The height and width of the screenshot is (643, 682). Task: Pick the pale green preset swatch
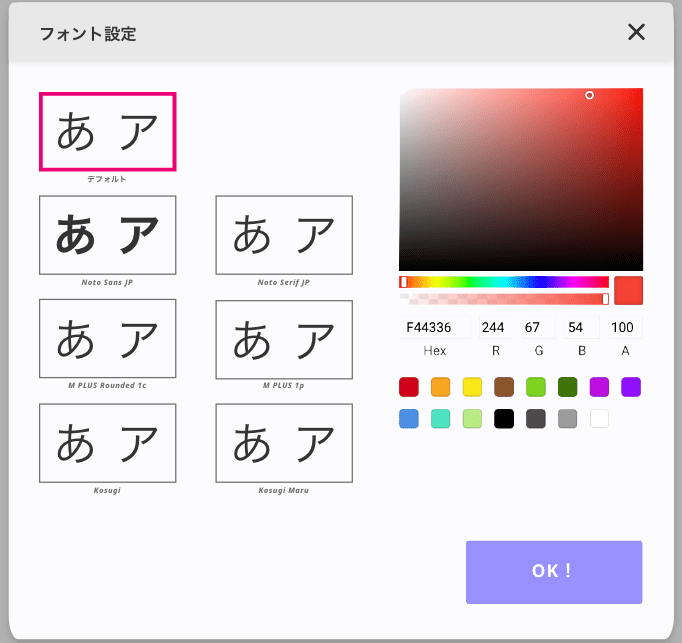tap(472, 419)
